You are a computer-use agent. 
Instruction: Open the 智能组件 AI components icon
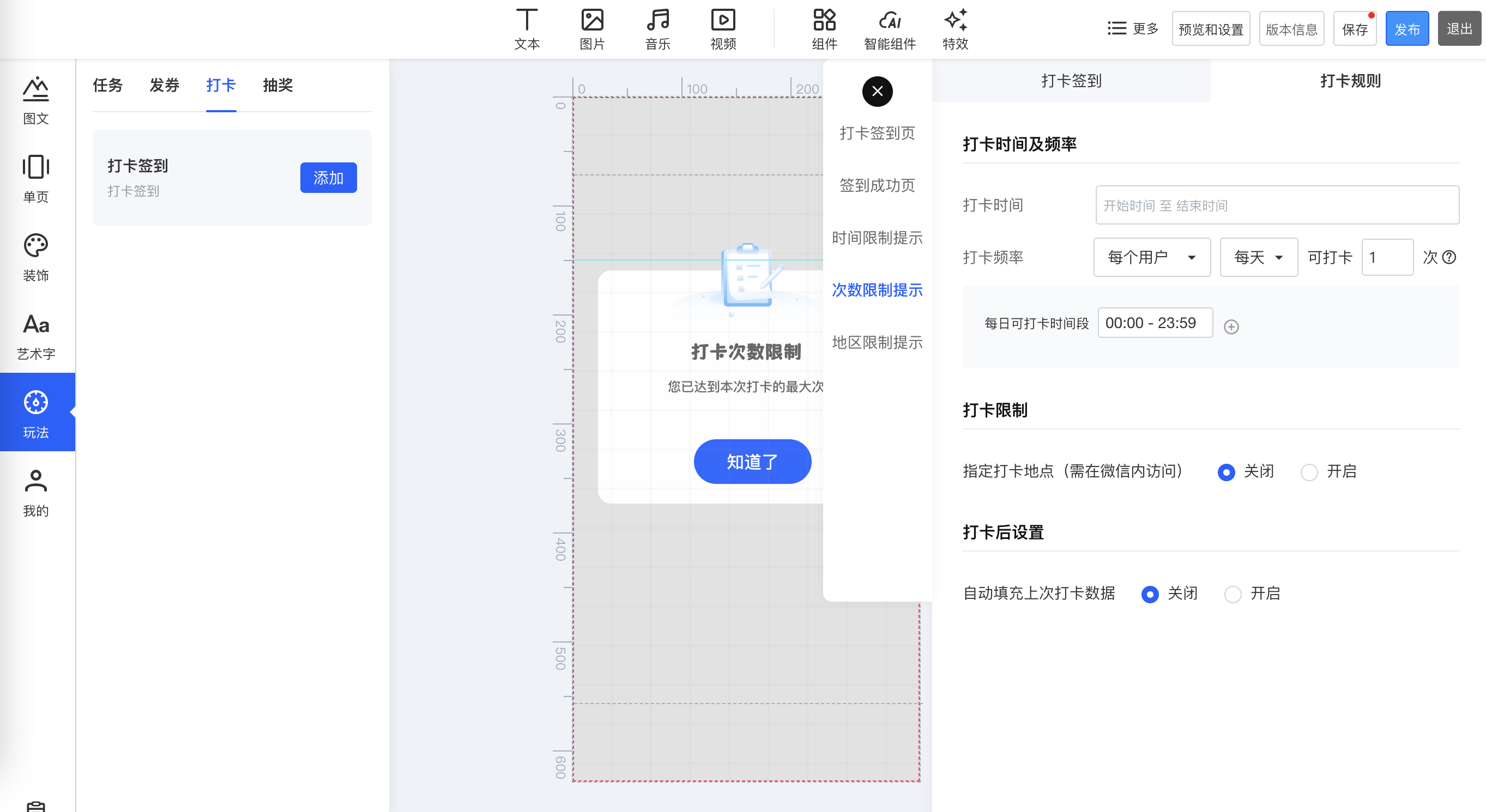[890, 21]
